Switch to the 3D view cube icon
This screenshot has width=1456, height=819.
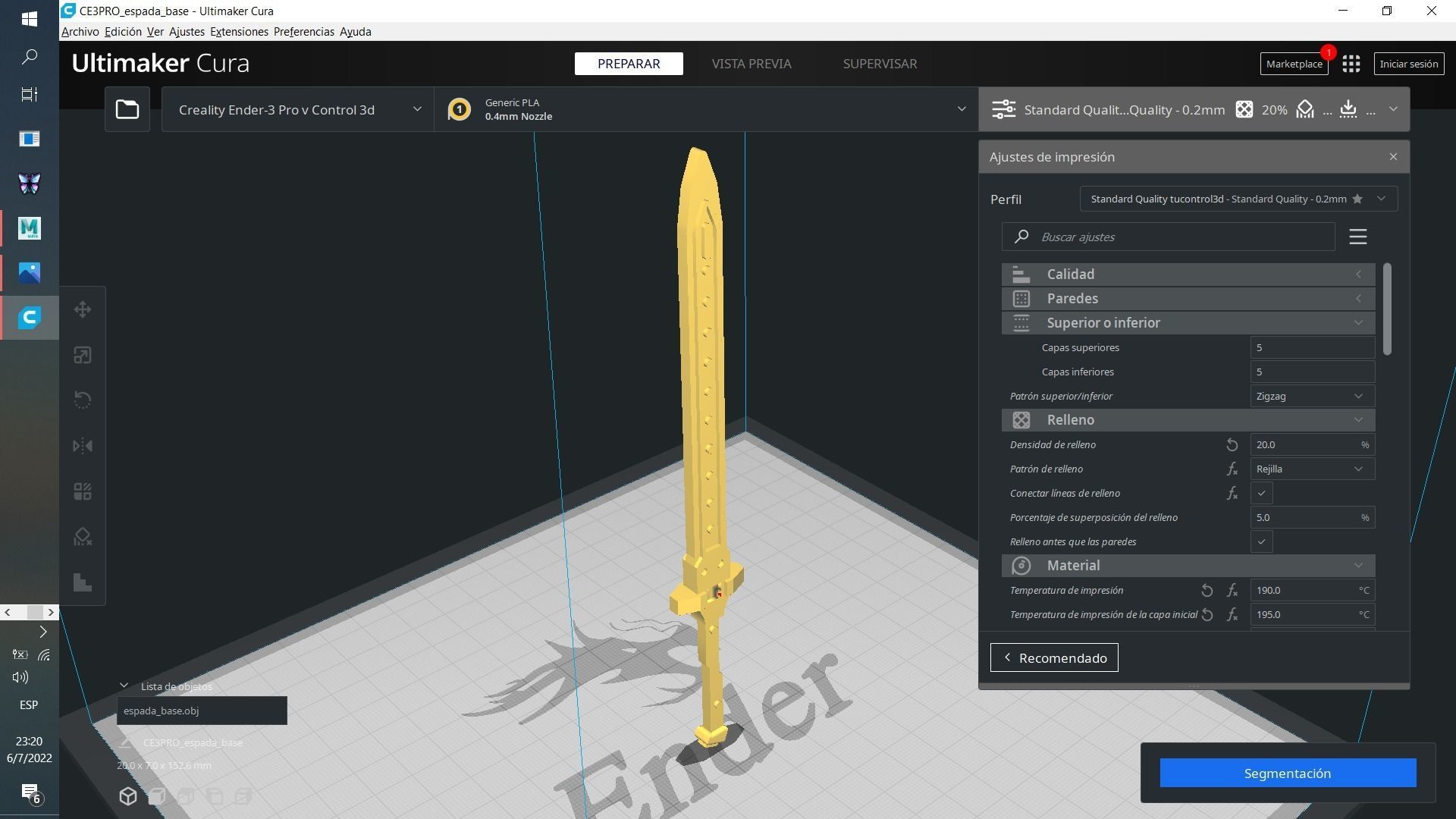[127, 795]
